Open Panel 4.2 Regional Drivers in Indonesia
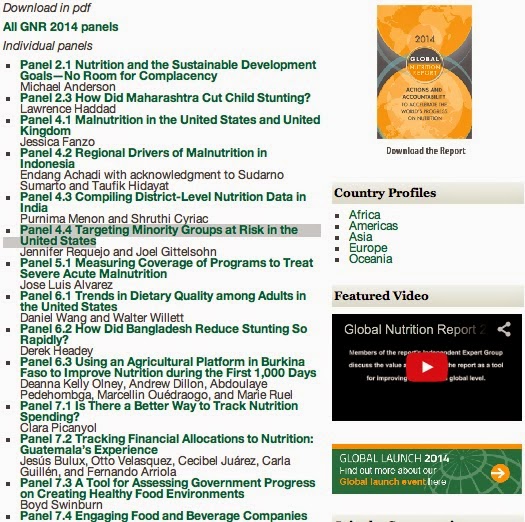The image size is (525, 522). click(143, 158)
